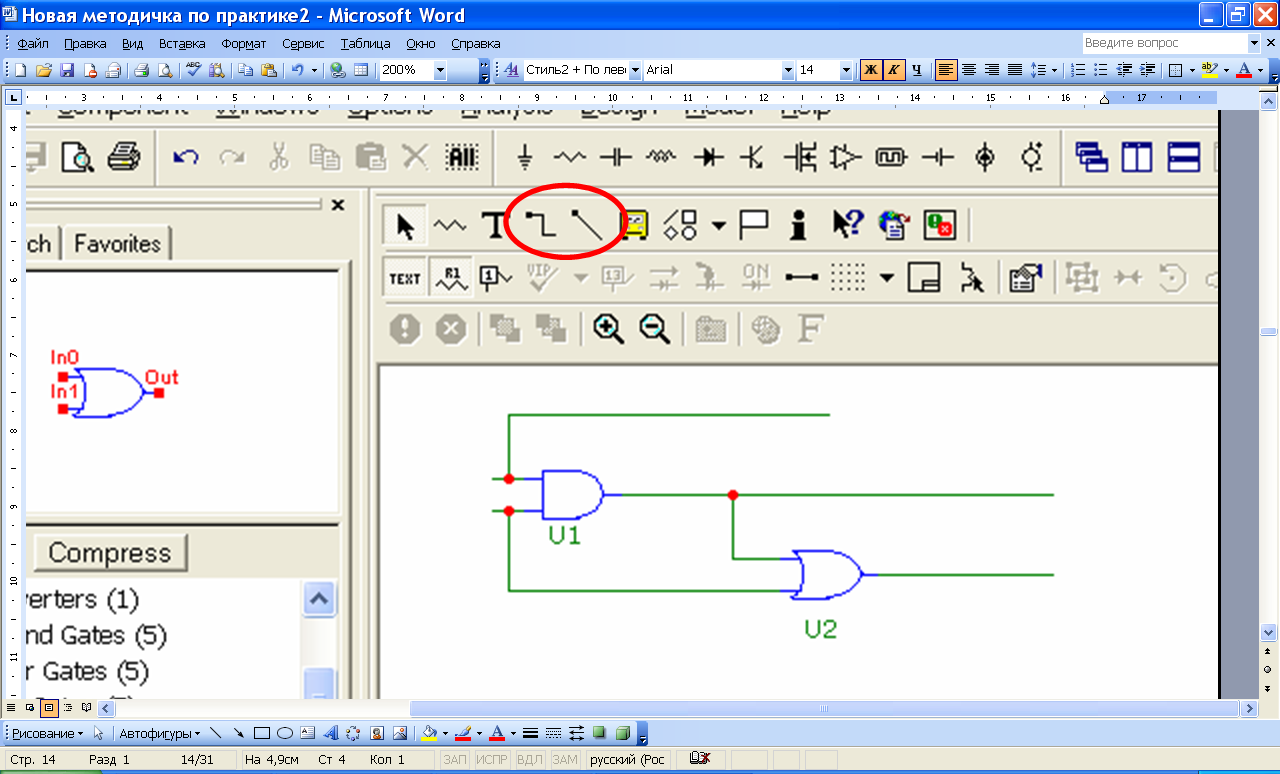Decrease the paragraph indent
The image size is (1280, 774).
tap(1124, 70)
